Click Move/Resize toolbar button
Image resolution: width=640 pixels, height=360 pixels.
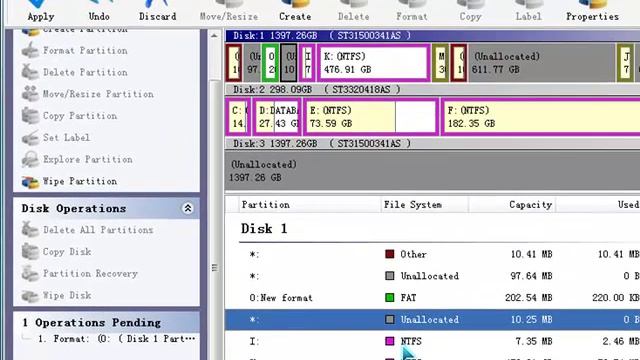[x=229, y=11]
